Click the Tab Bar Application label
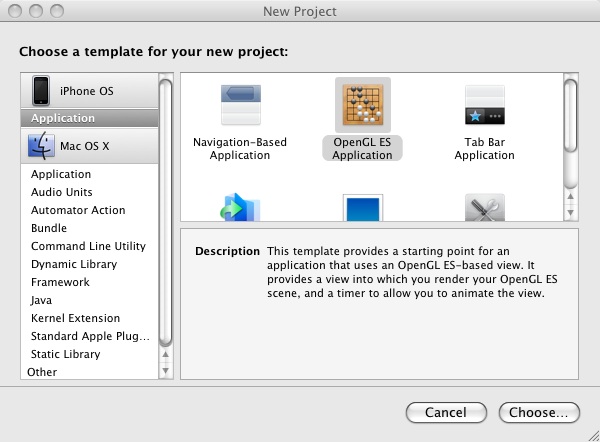The width and height of the screenshot is (600, 442). point(484,148)
